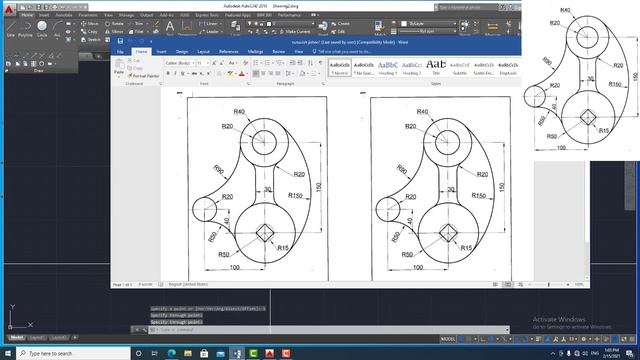Screen dimensions: 640x360
Task: Apply red font color in Word
Action: pos(242,73)
